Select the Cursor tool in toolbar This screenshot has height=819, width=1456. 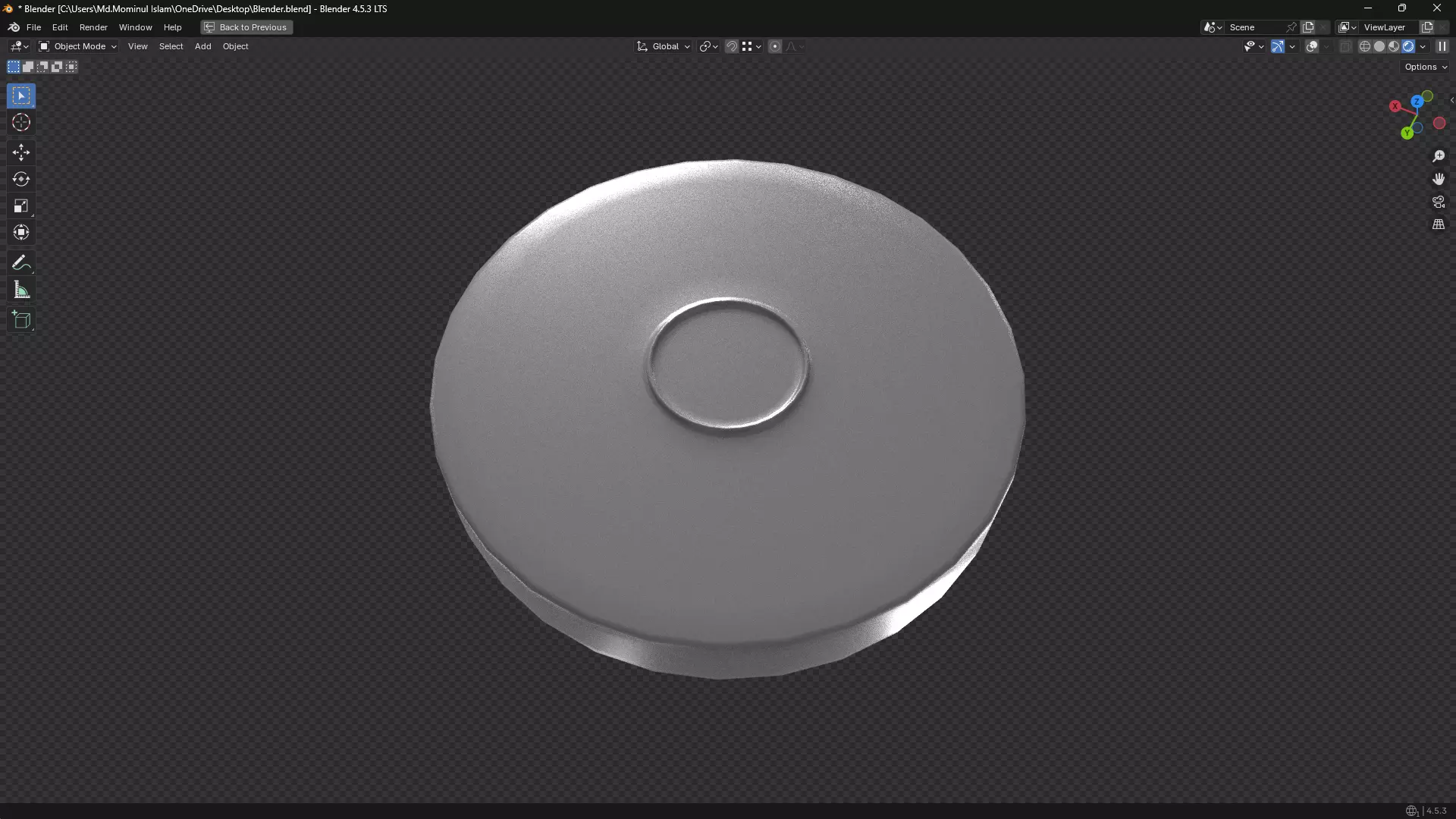[21, 123]
